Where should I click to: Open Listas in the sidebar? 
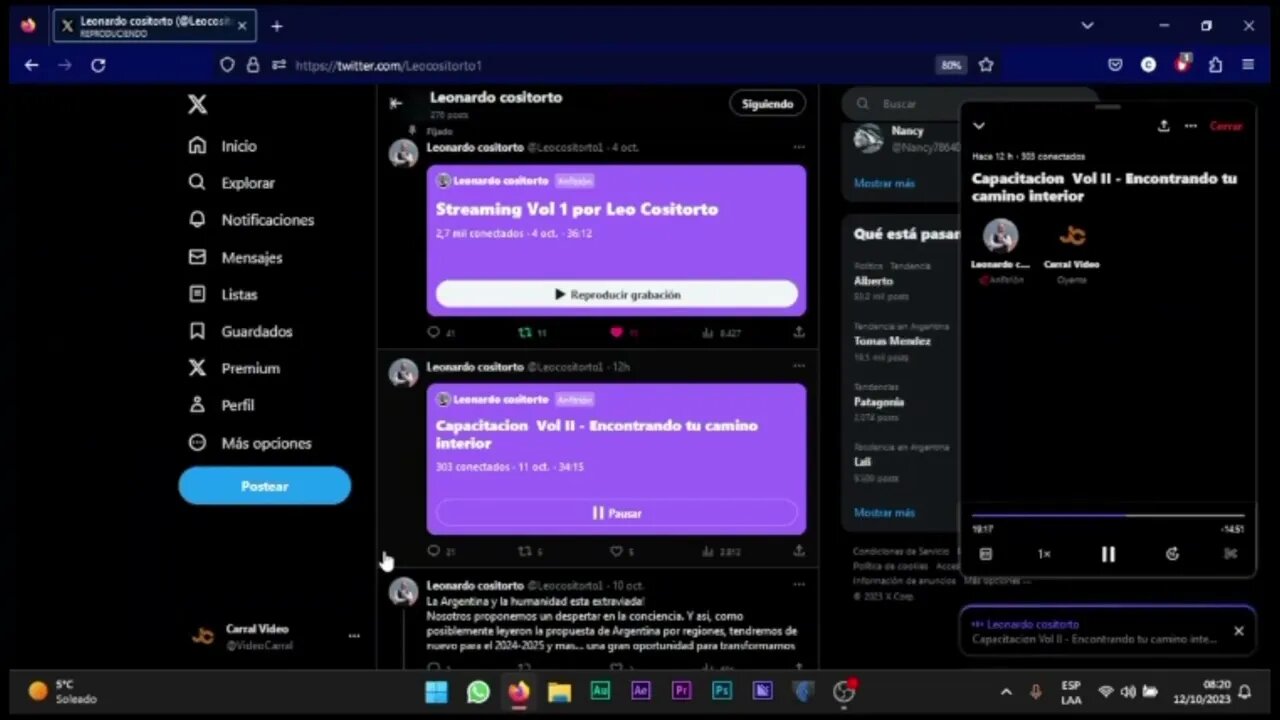[223, 294]
